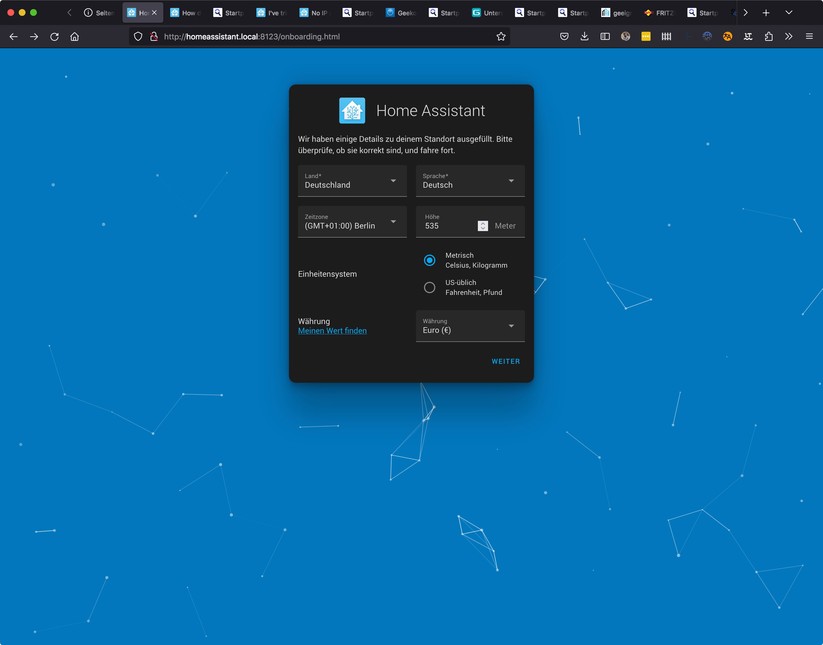Select the Metrisch unit system radio button
823x645 pixels.
(x=430, y=259)
